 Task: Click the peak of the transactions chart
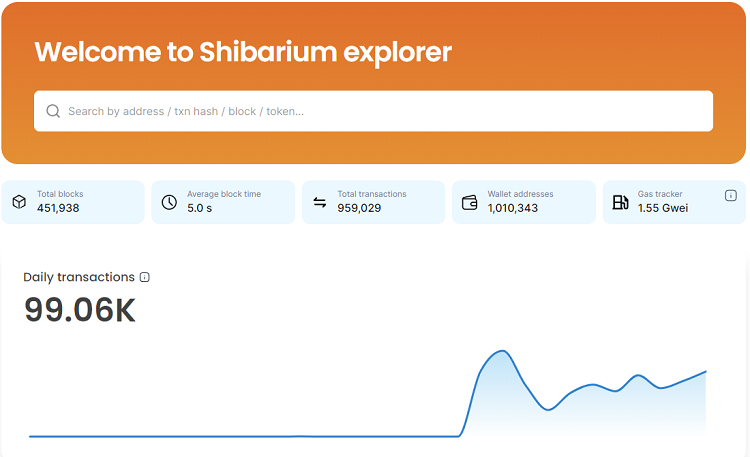click(x=502, y=351)
